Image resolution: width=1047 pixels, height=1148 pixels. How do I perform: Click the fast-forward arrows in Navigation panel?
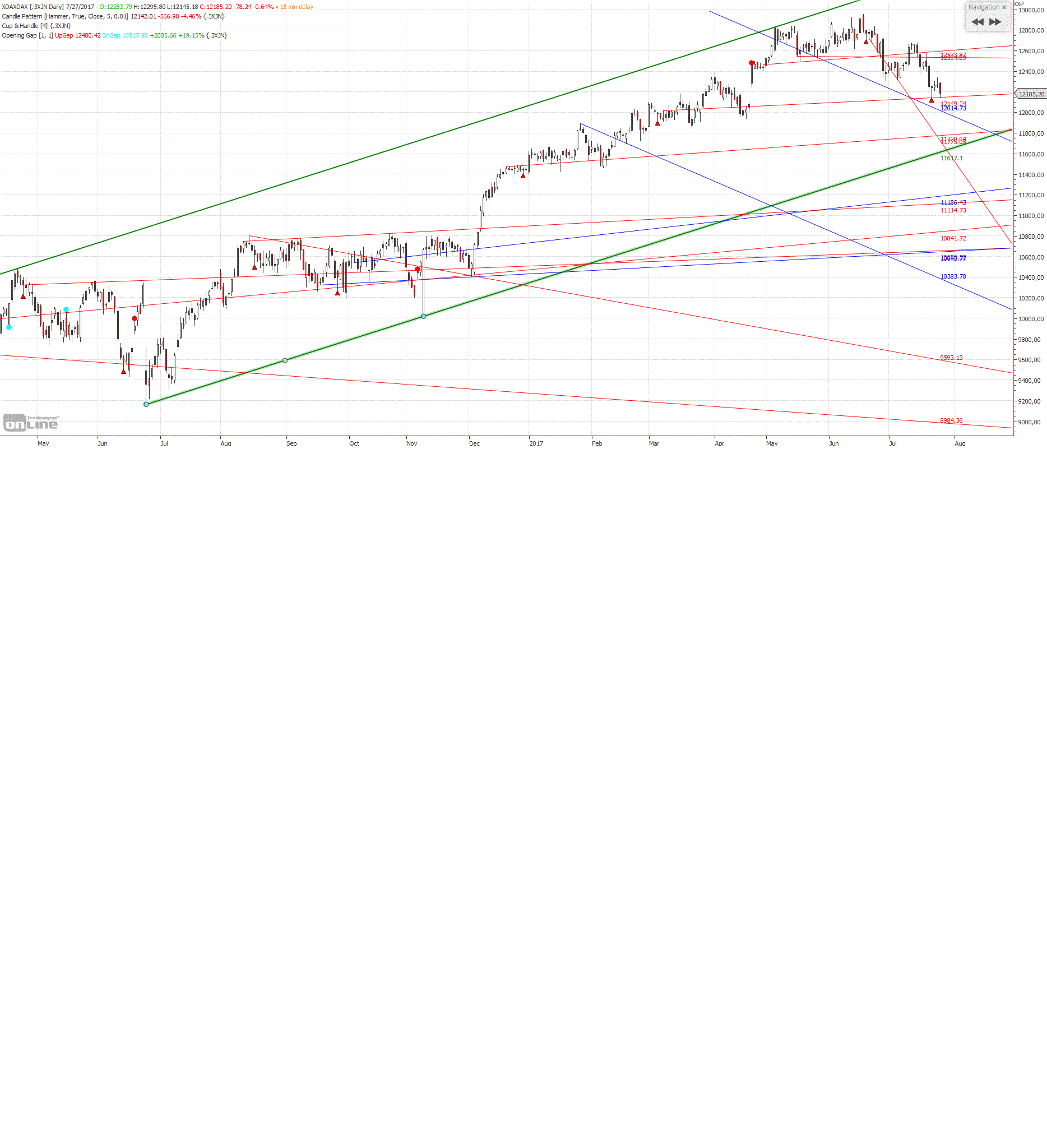(x=995, y=22)
